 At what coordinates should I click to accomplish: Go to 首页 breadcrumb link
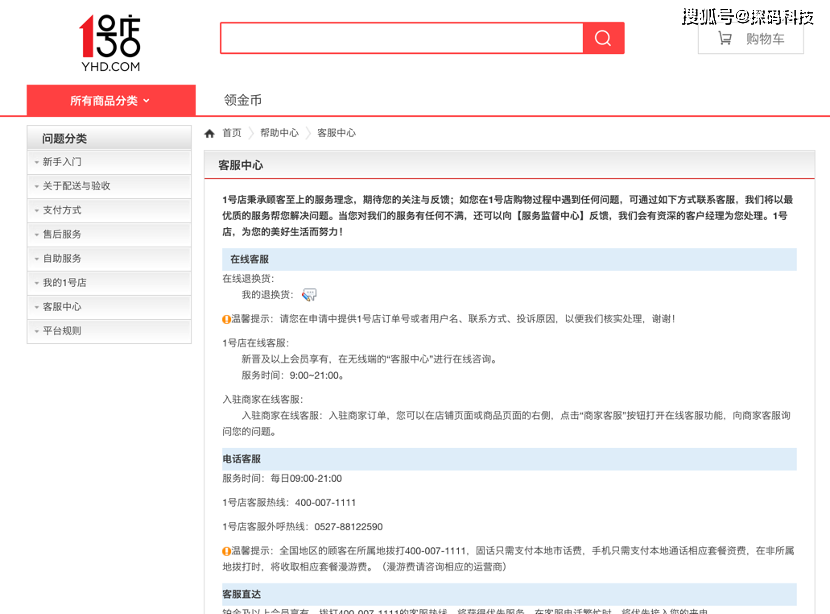pyautogui.click(x=231, y=133)
